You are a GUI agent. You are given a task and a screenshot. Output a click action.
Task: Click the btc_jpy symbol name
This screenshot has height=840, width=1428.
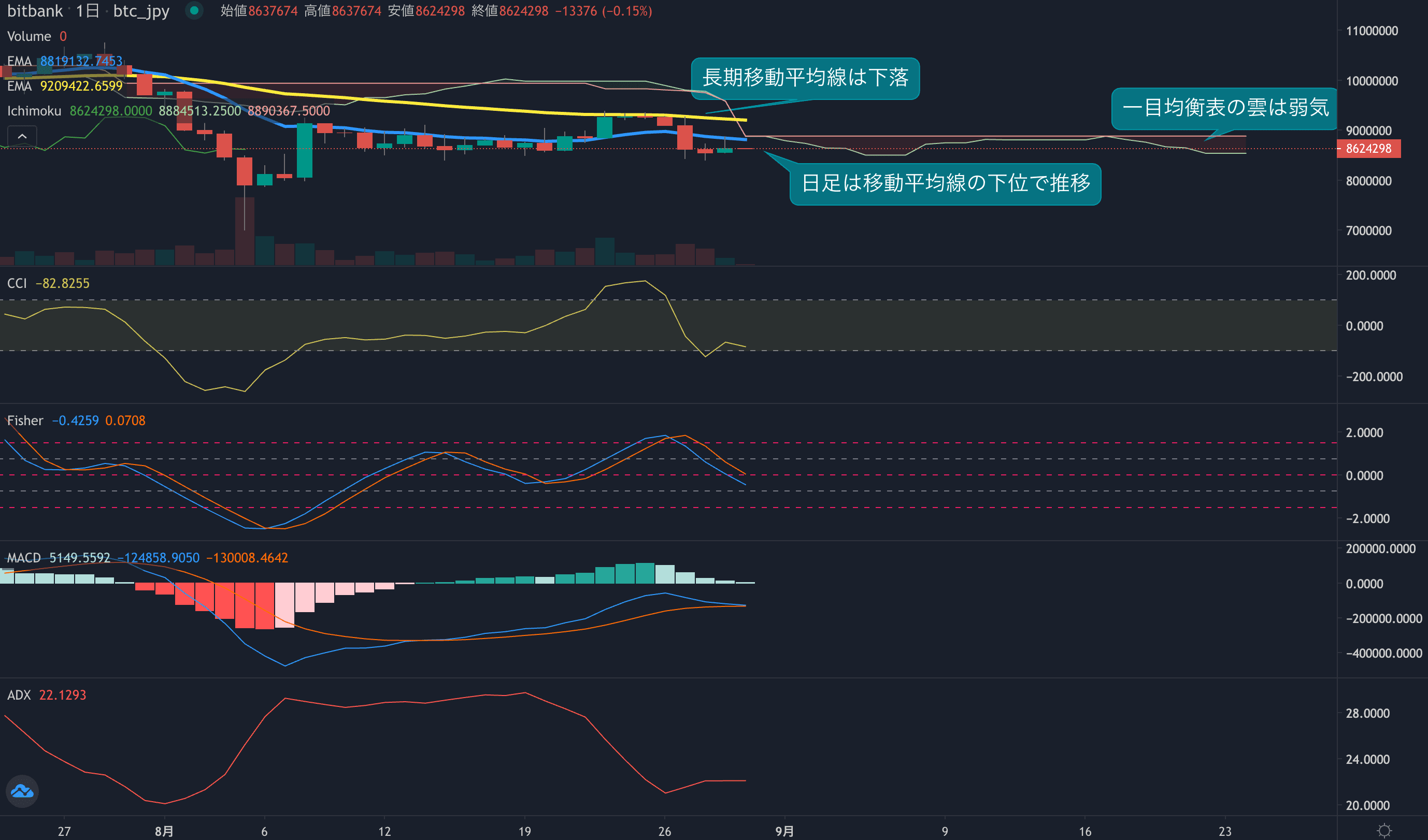pos(141,11)
